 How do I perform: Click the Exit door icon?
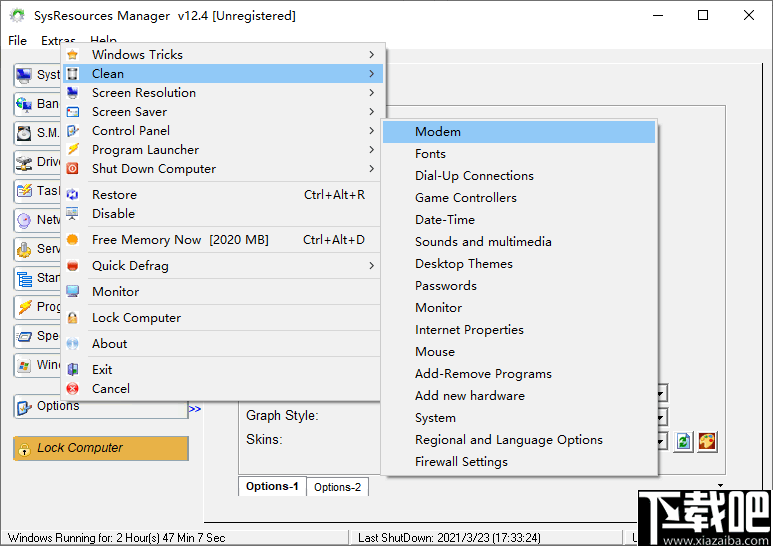pyautogui.click(x=72, y=370)
